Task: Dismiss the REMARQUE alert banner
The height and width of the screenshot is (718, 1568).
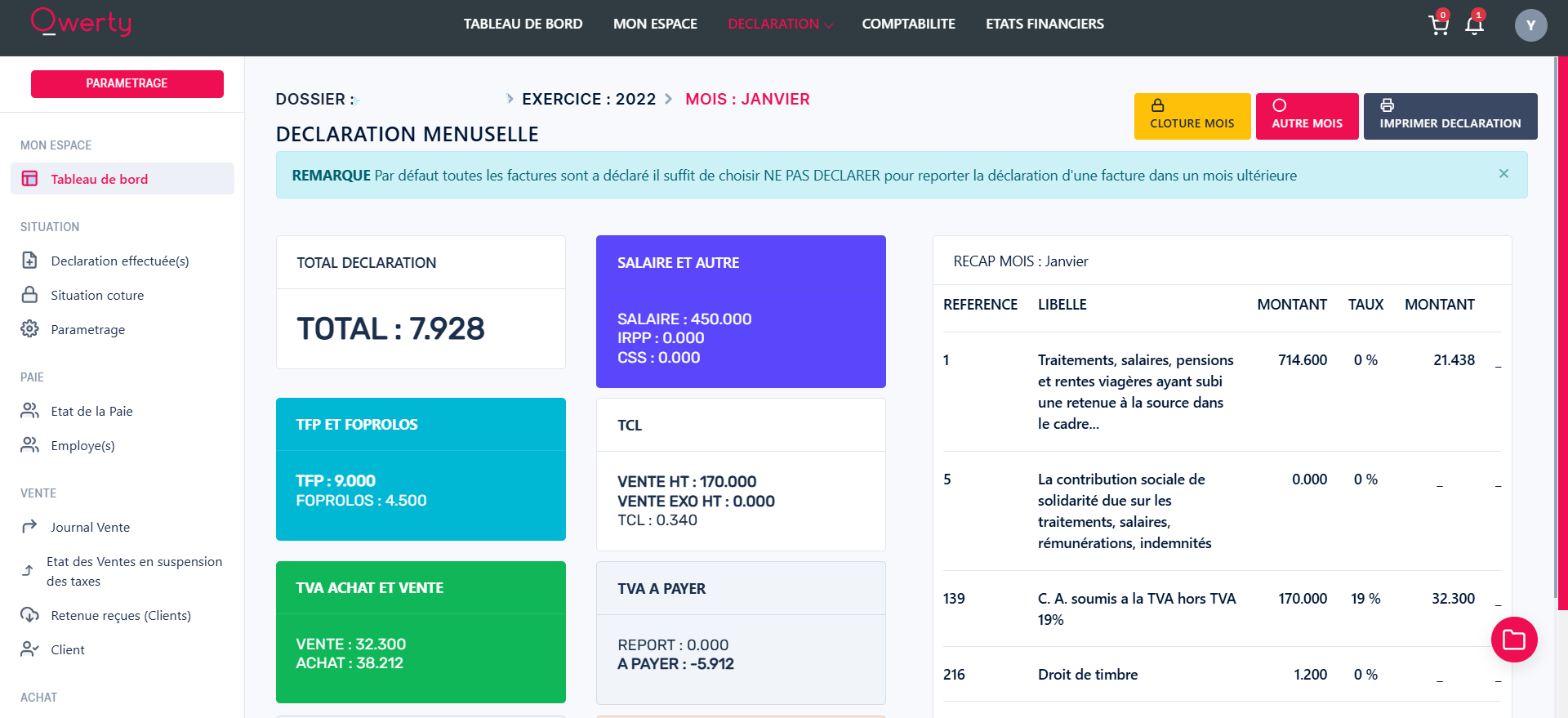Action: [1503, 173]
